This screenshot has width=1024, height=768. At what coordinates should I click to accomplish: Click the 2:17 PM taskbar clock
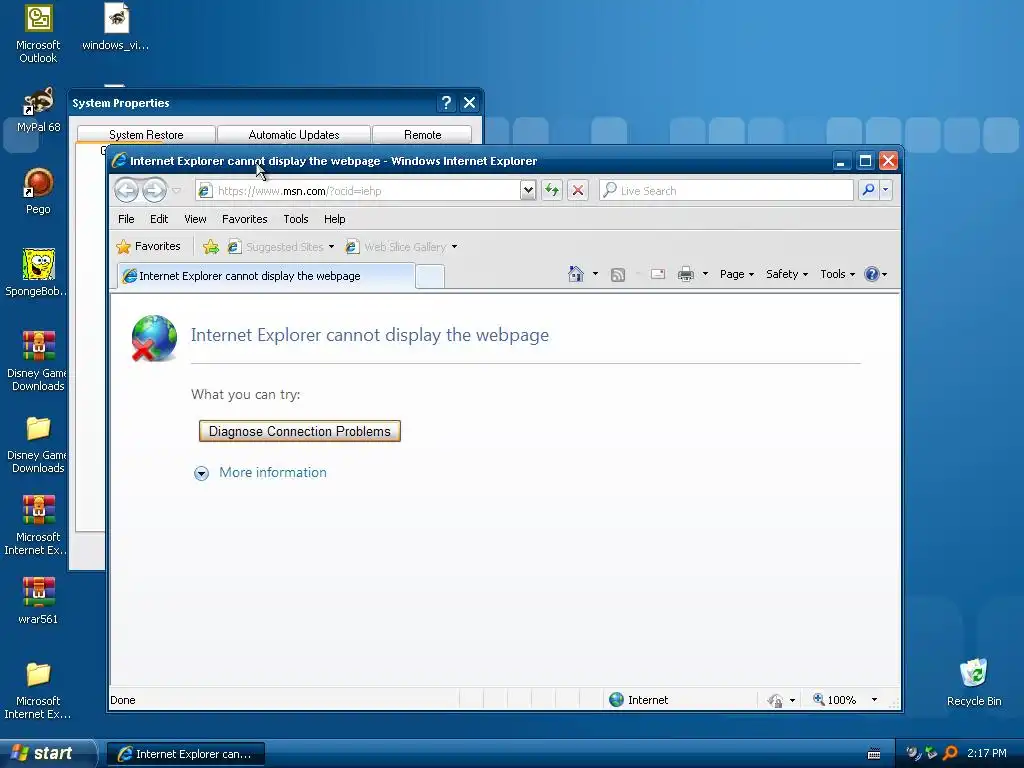[x=987, y=753]
